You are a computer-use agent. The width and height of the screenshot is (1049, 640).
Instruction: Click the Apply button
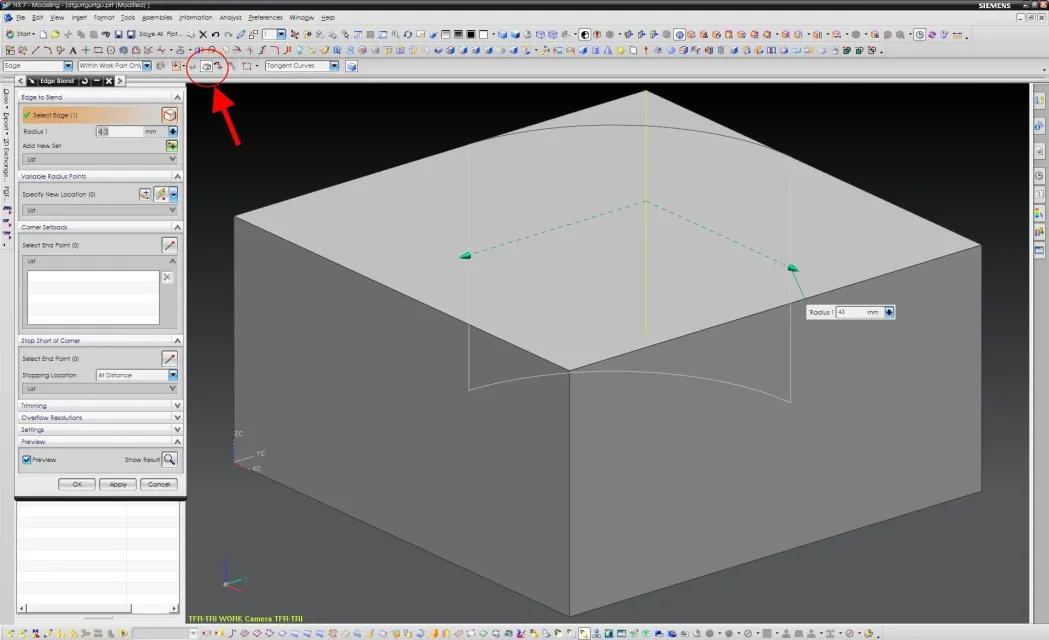tap(118, 484)
